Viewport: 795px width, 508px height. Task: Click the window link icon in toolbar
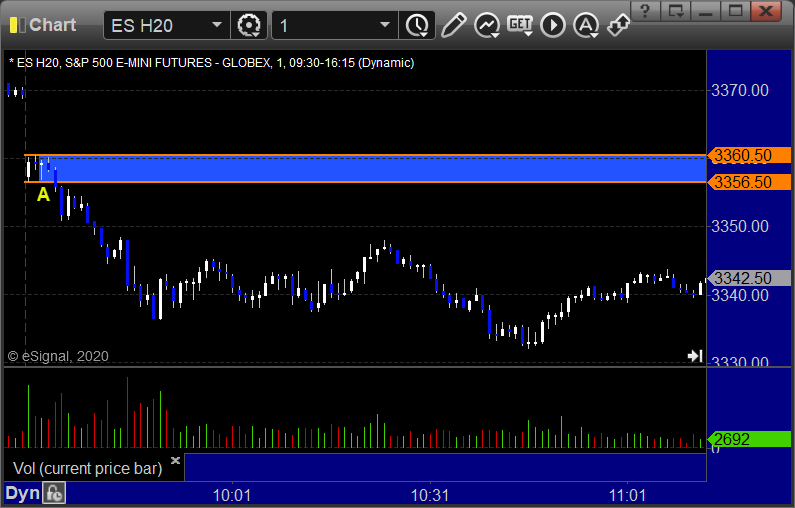[x=618, y=25]
